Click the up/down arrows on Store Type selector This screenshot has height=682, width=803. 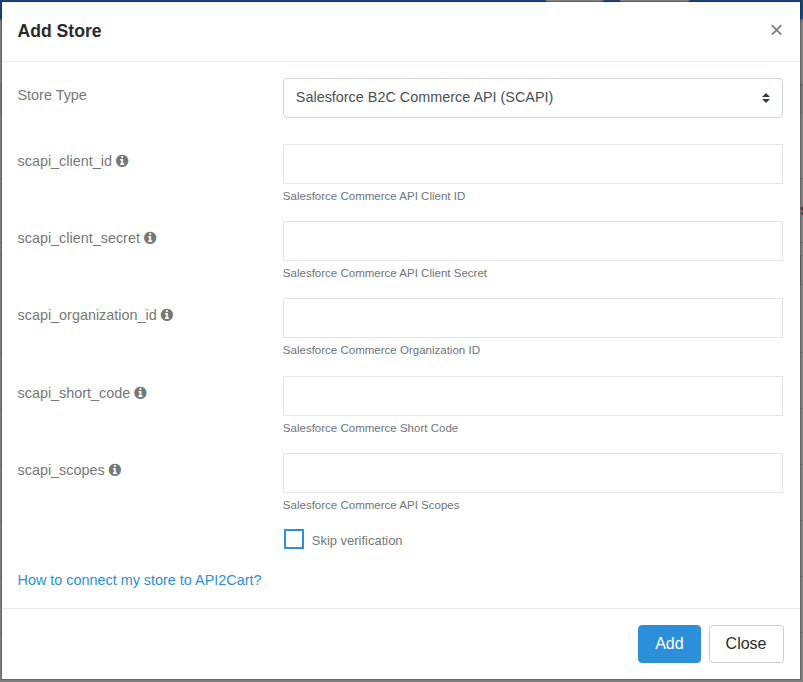(768, 97)
